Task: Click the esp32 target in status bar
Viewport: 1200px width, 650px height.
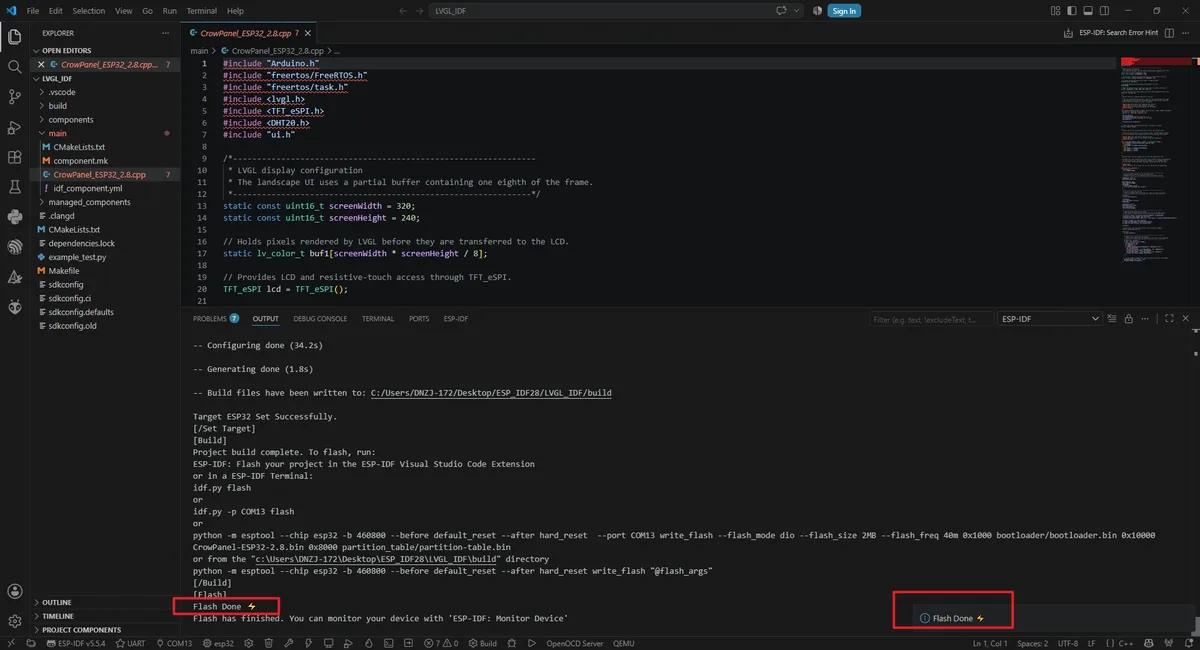Action: pos(217,643)
